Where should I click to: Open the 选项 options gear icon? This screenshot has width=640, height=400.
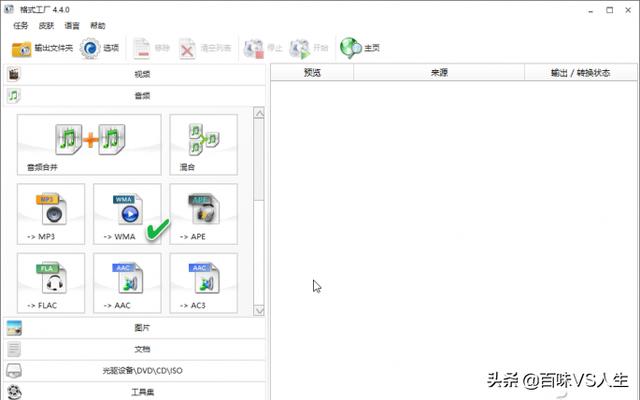tap(90, 49)
